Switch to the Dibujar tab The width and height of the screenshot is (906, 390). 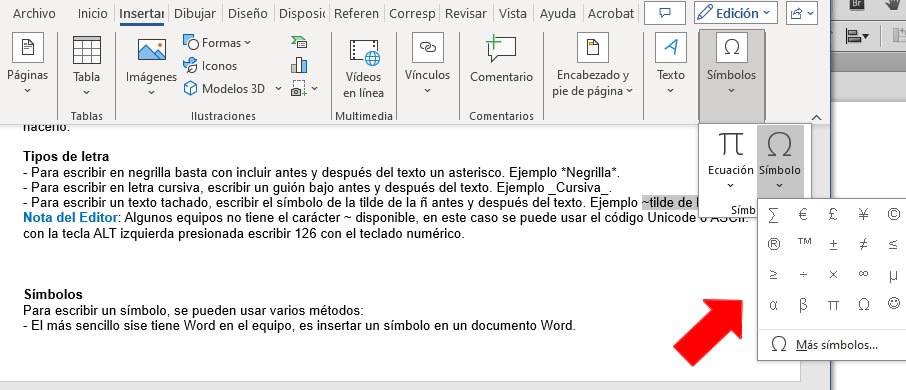(195, 13)
